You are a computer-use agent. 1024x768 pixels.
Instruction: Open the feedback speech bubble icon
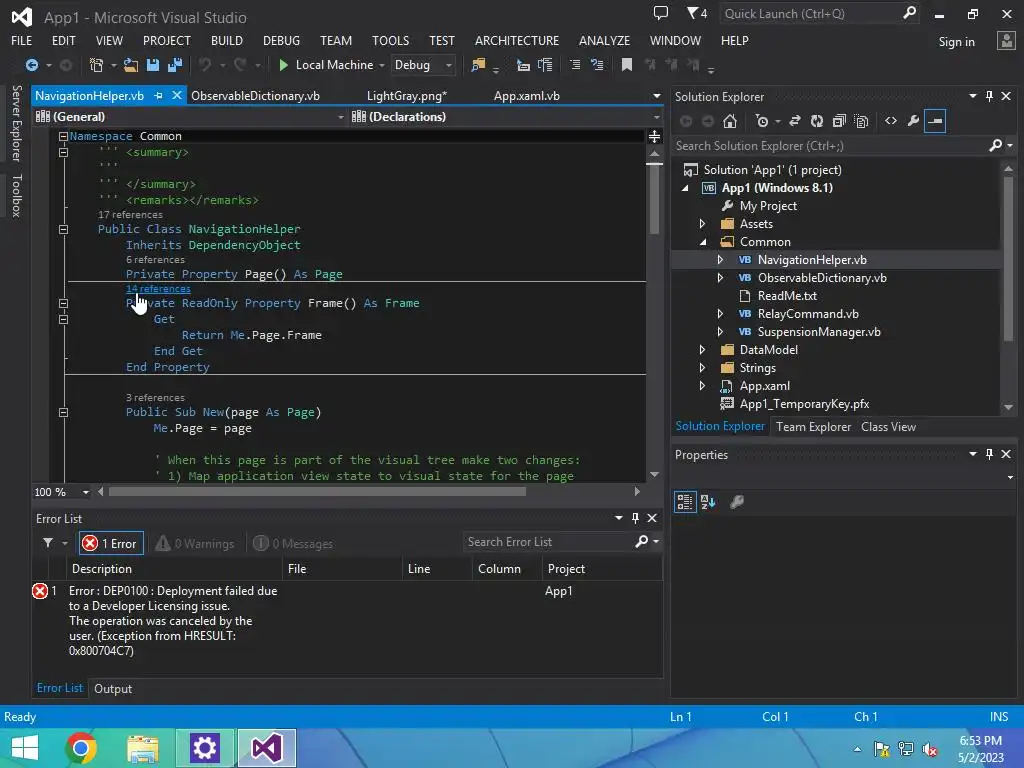tap(661, 13)
